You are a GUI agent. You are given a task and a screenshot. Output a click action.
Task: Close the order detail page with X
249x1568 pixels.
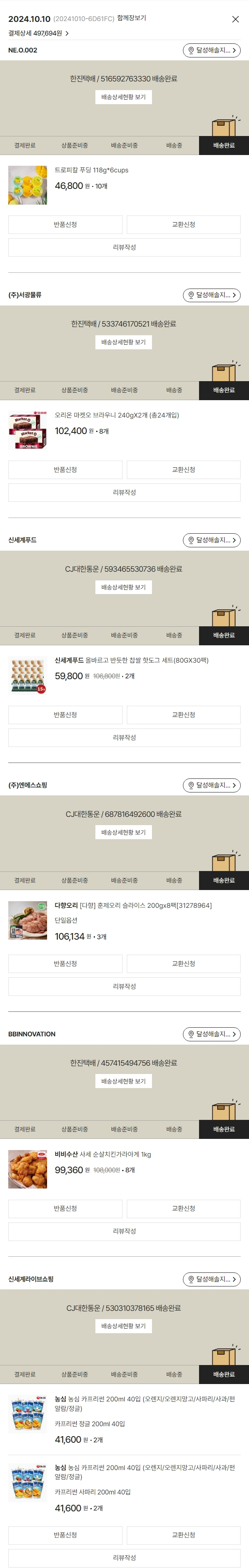235,19
